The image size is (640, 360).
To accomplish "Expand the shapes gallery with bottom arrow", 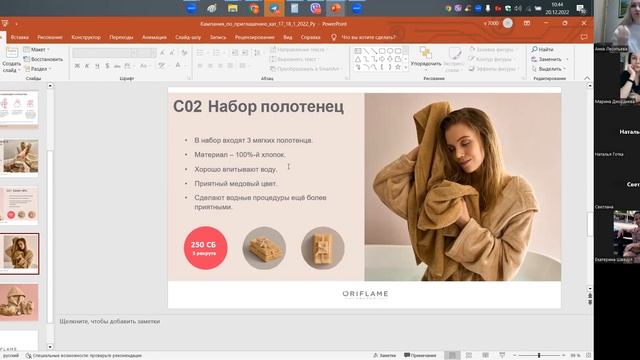I will (405, 68).
